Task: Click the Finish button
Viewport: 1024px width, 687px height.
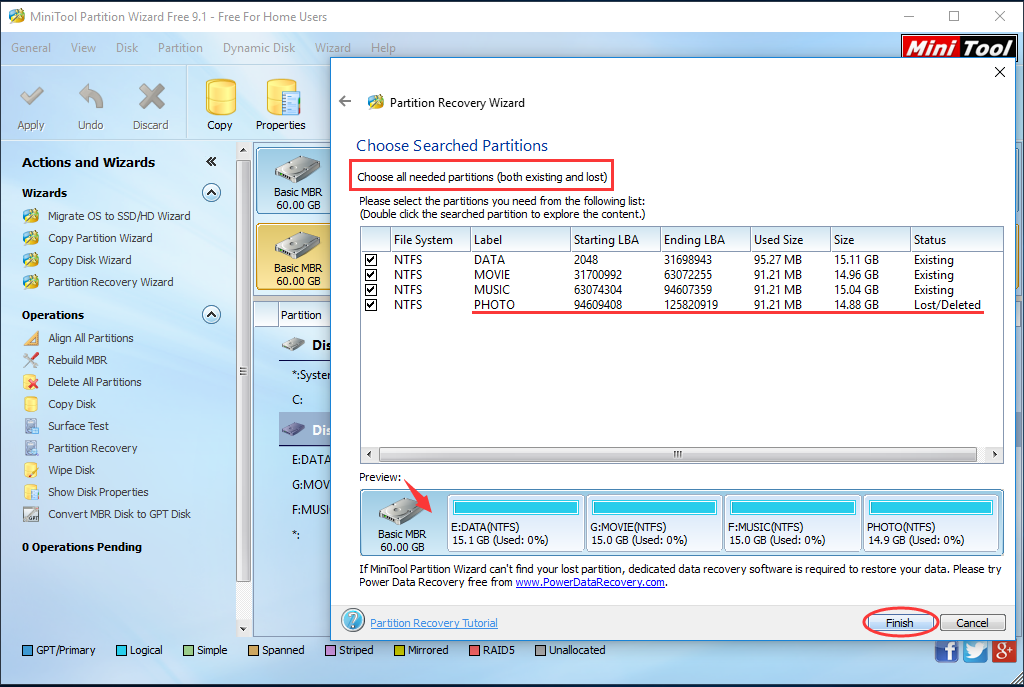Action: pyautogui.click(x=899, y=623)
